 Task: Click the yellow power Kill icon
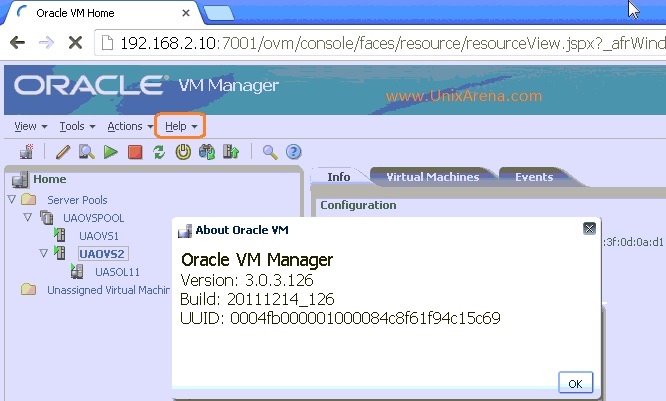(x=183, y=152)
